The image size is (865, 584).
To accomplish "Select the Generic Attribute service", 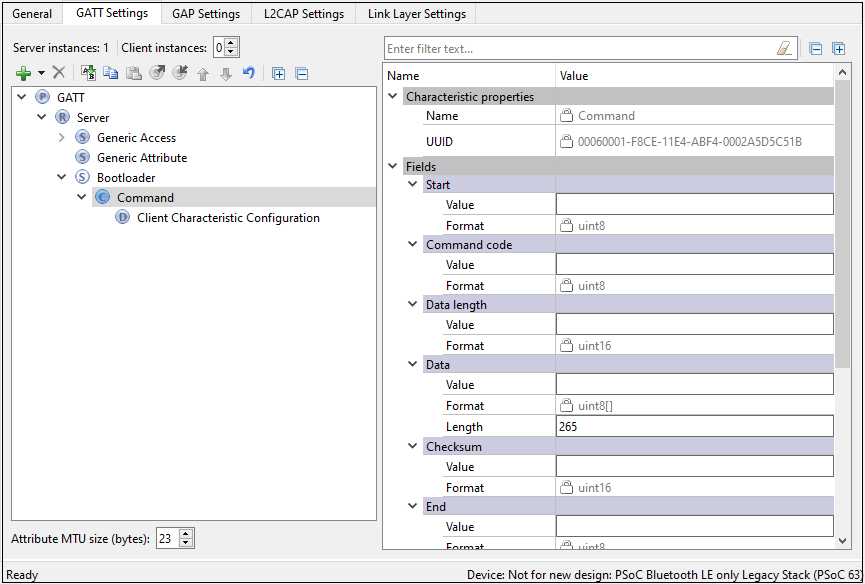I will pos(142,158).
